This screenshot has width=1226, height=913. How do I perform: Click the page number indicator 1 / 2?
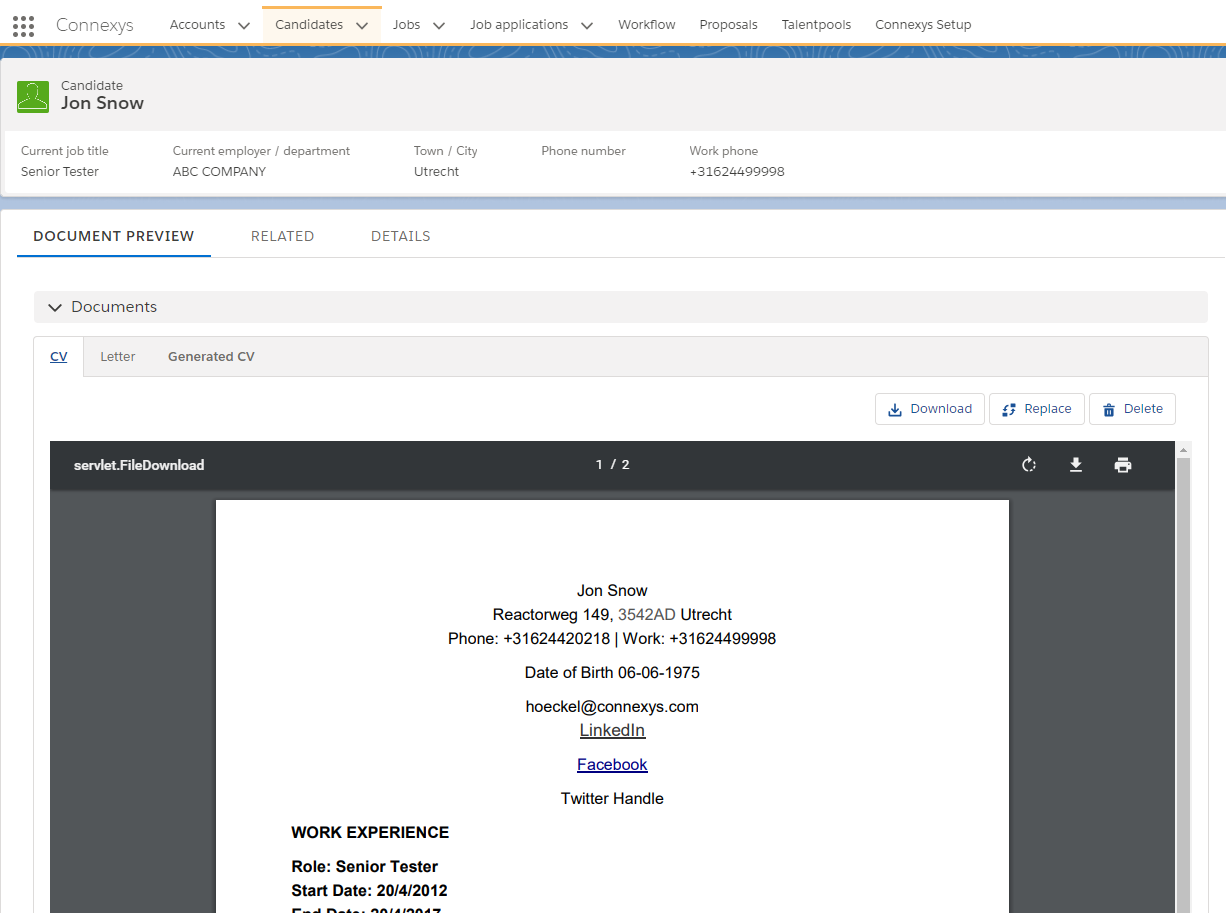[613, 465]
